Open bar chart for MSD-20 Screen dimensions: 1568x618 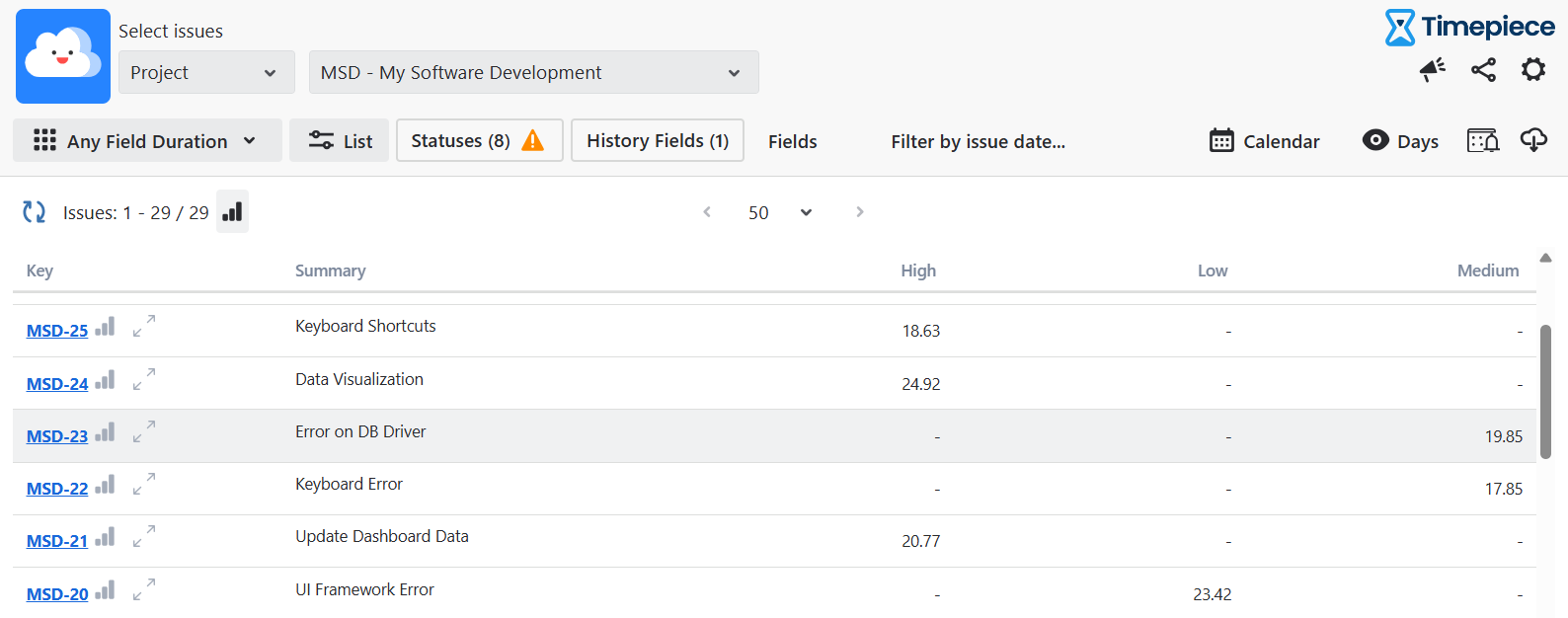[x=105, y=590]
